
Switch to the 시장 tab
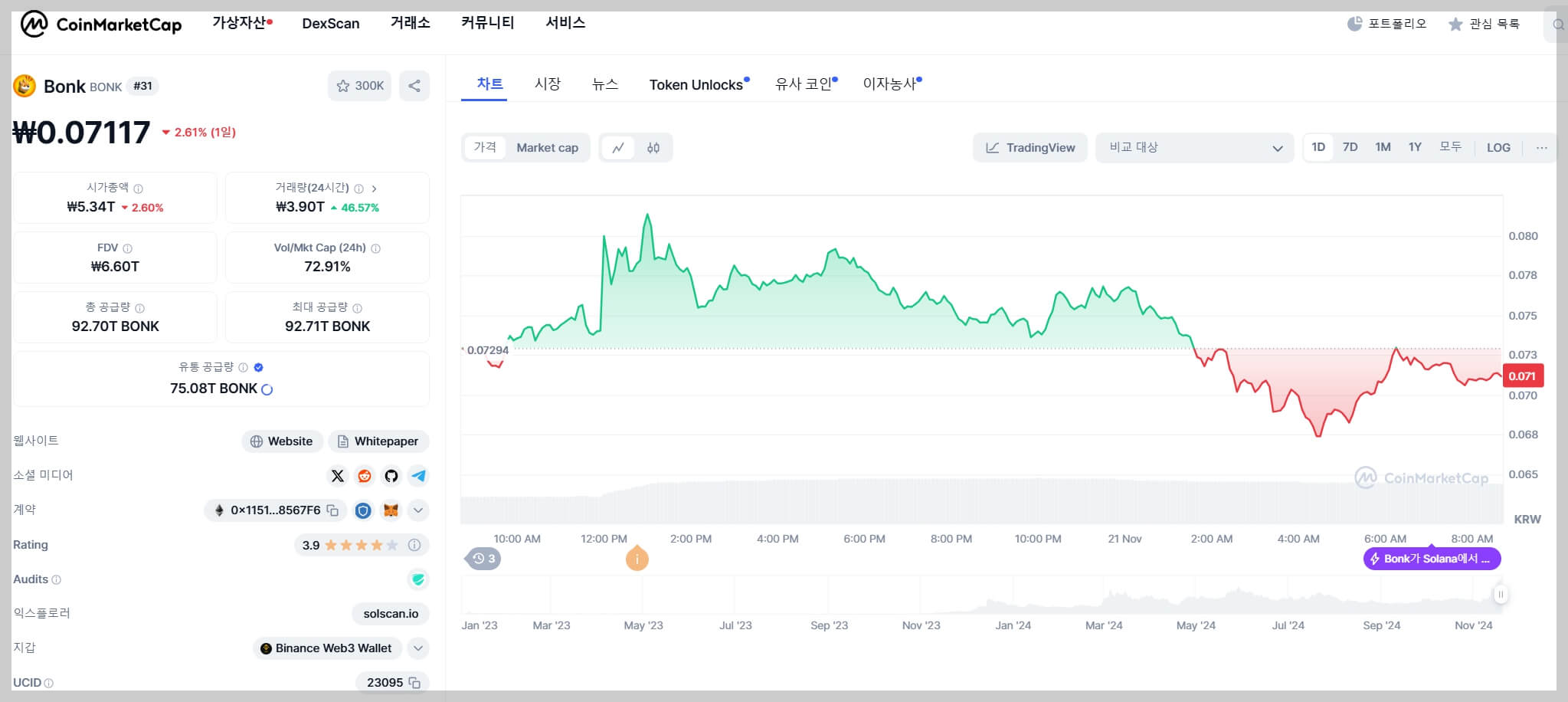tap(548, 84)
